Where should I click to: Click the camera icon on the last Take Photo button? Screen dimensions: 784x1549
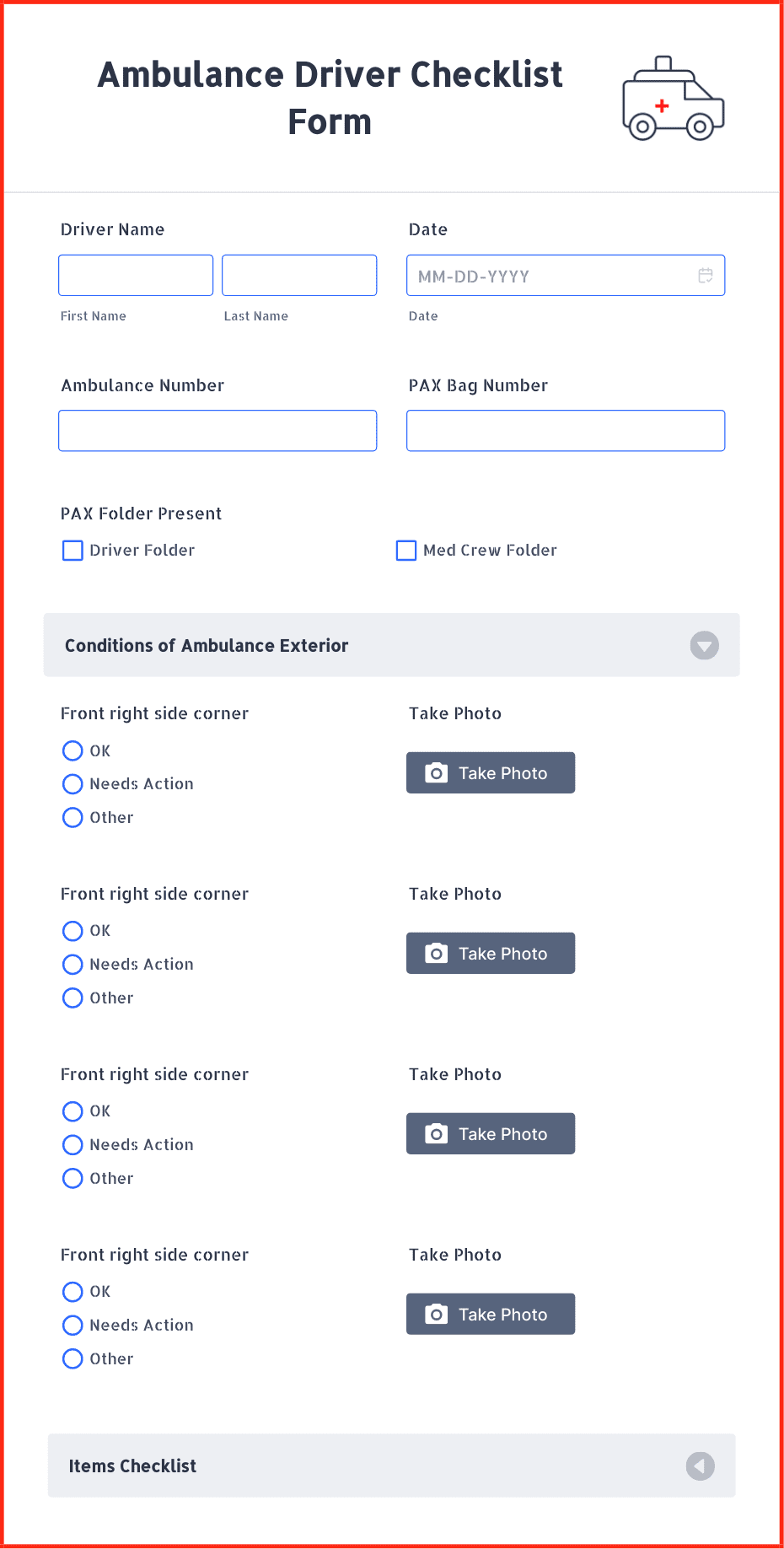click(436, 1314)
